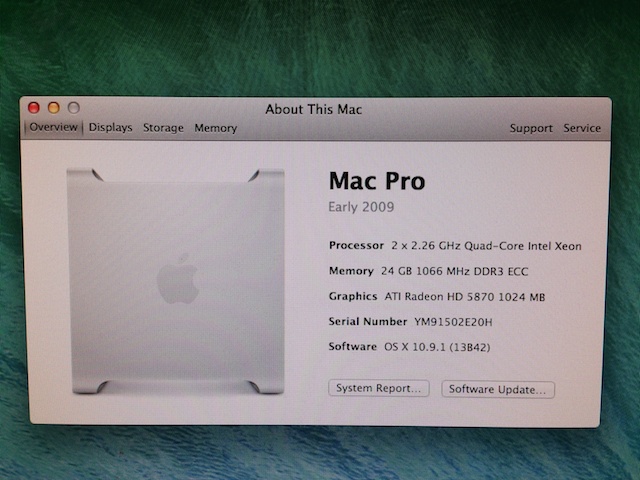Go to the Memory tab

coord(216,128)
